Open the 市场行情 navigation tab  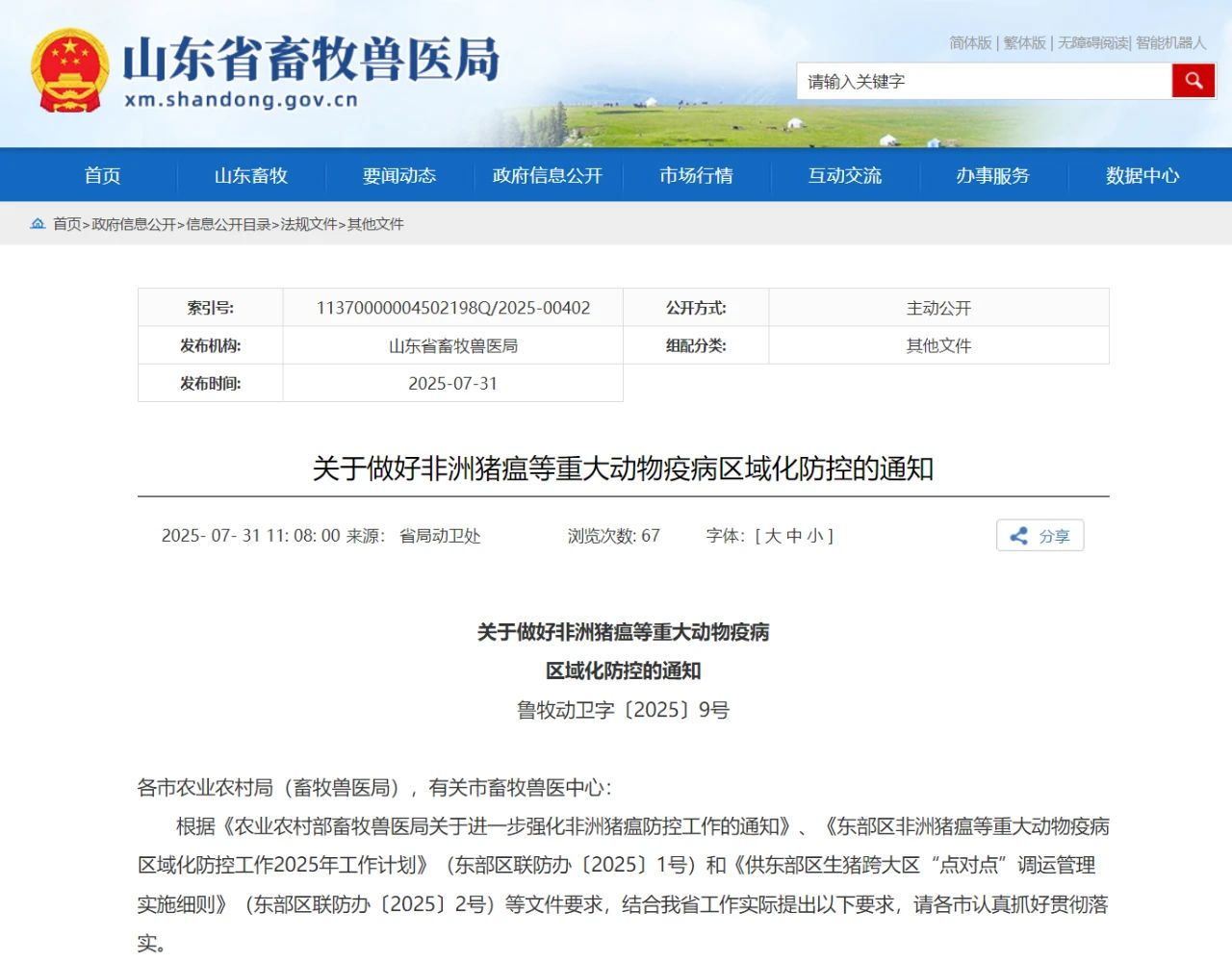(x=696, y=175)
